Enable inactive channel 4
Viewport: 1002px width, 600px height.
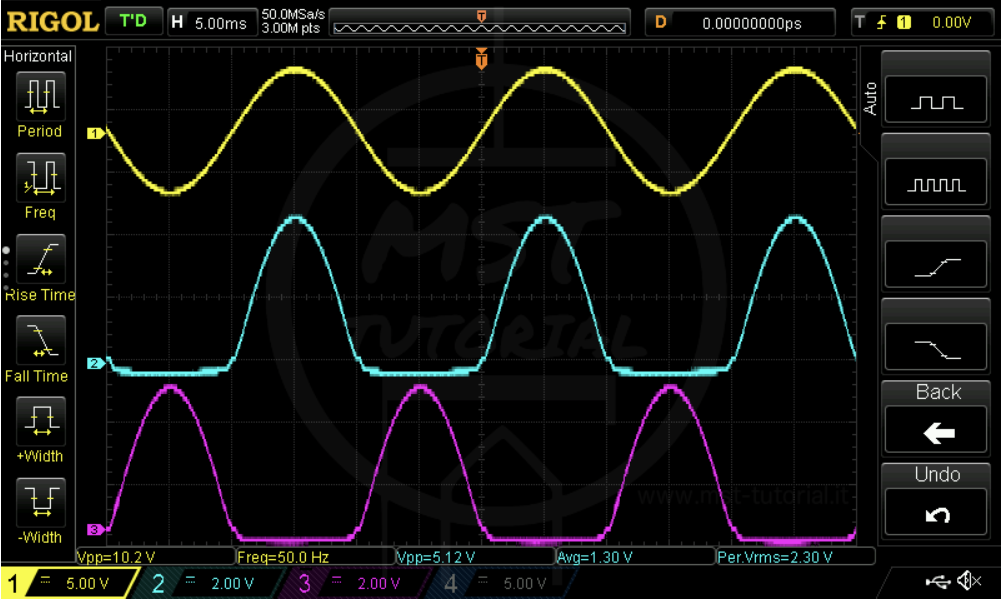click(x=503, y=584)
